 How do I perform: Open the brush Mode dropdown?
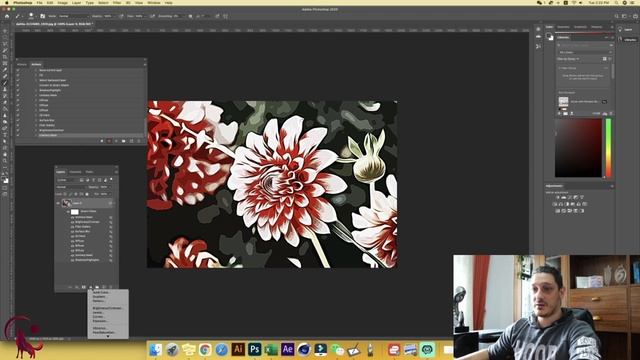pyautogui.click(x=74, y=16)
